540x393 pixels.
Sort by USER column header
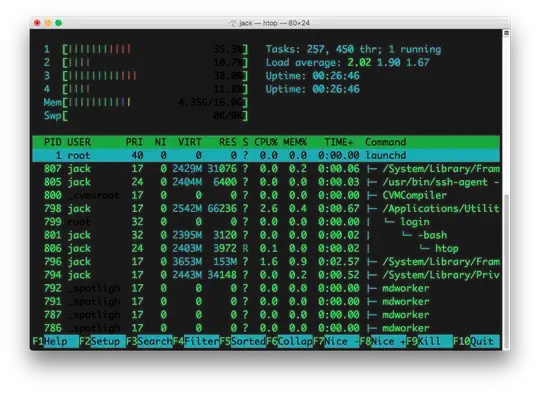click(79, 142)
